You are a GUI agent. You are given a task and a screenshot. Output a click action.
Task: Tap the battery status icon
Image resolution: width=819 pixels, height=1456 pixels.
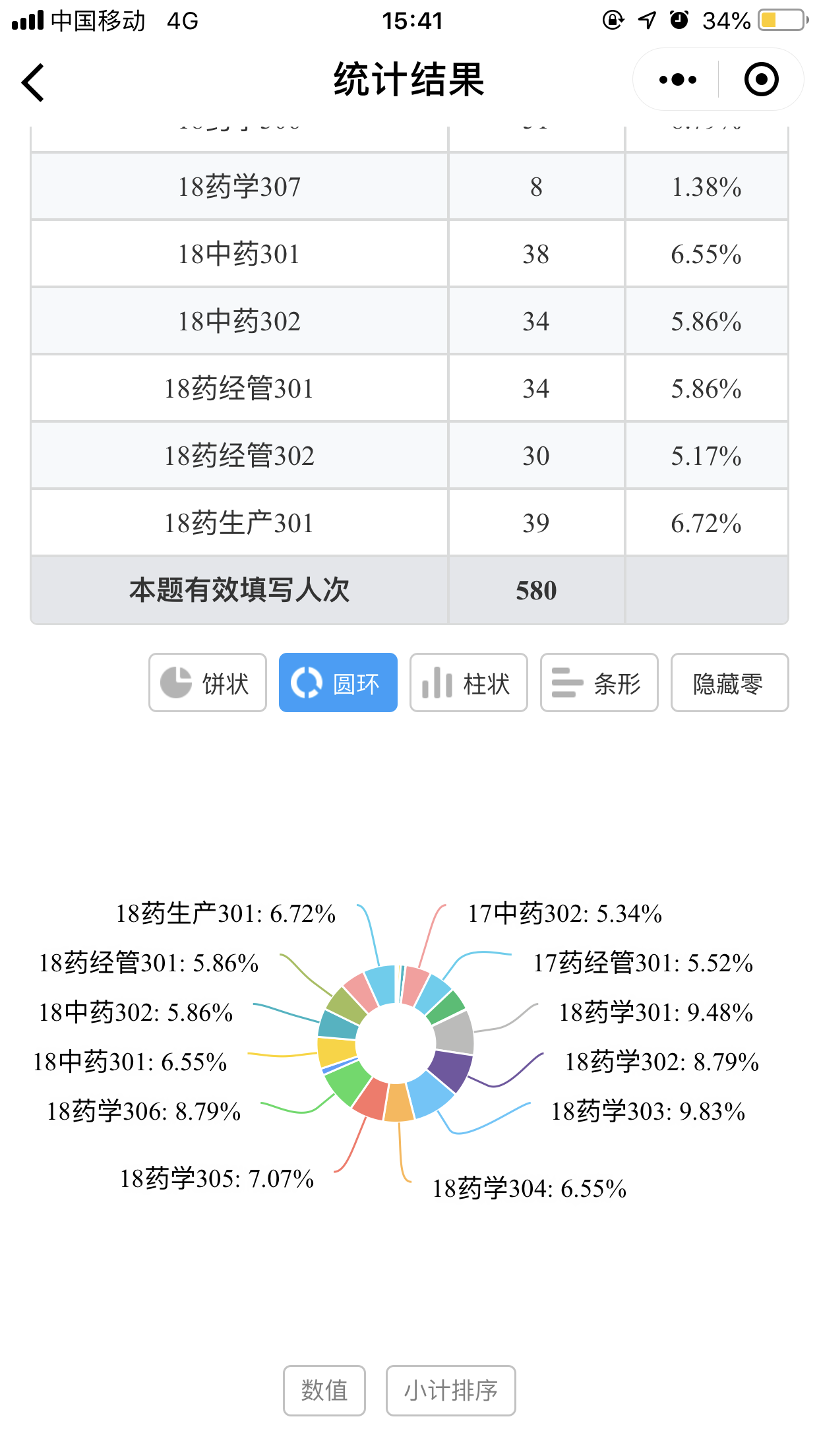point(783,20)
